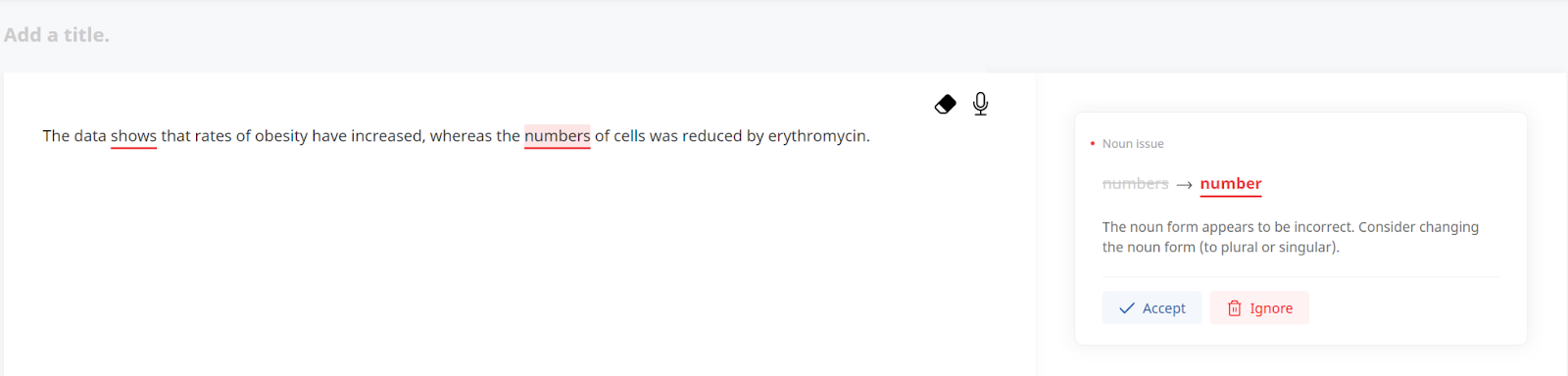
Task: Activate the microphone dictation icon
Action: pyautogui.click(x=980, y=104)
